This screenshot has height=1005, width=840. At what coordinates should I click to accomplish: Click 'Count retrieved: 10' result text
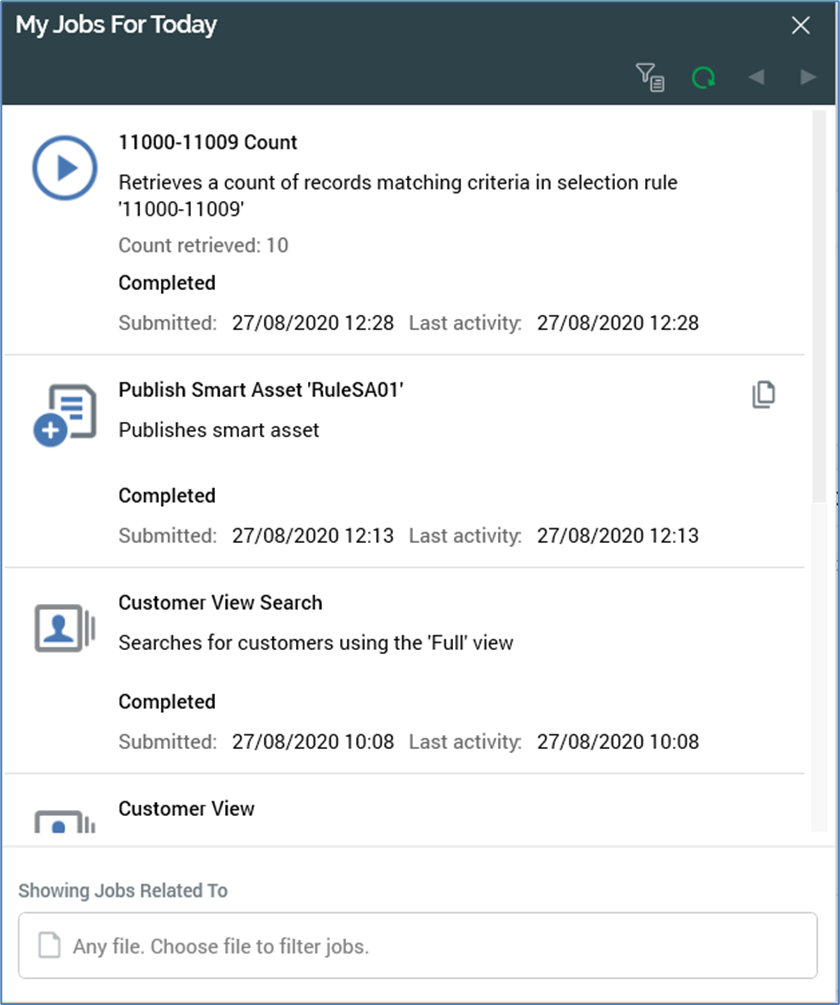click(x=203, y=245)
